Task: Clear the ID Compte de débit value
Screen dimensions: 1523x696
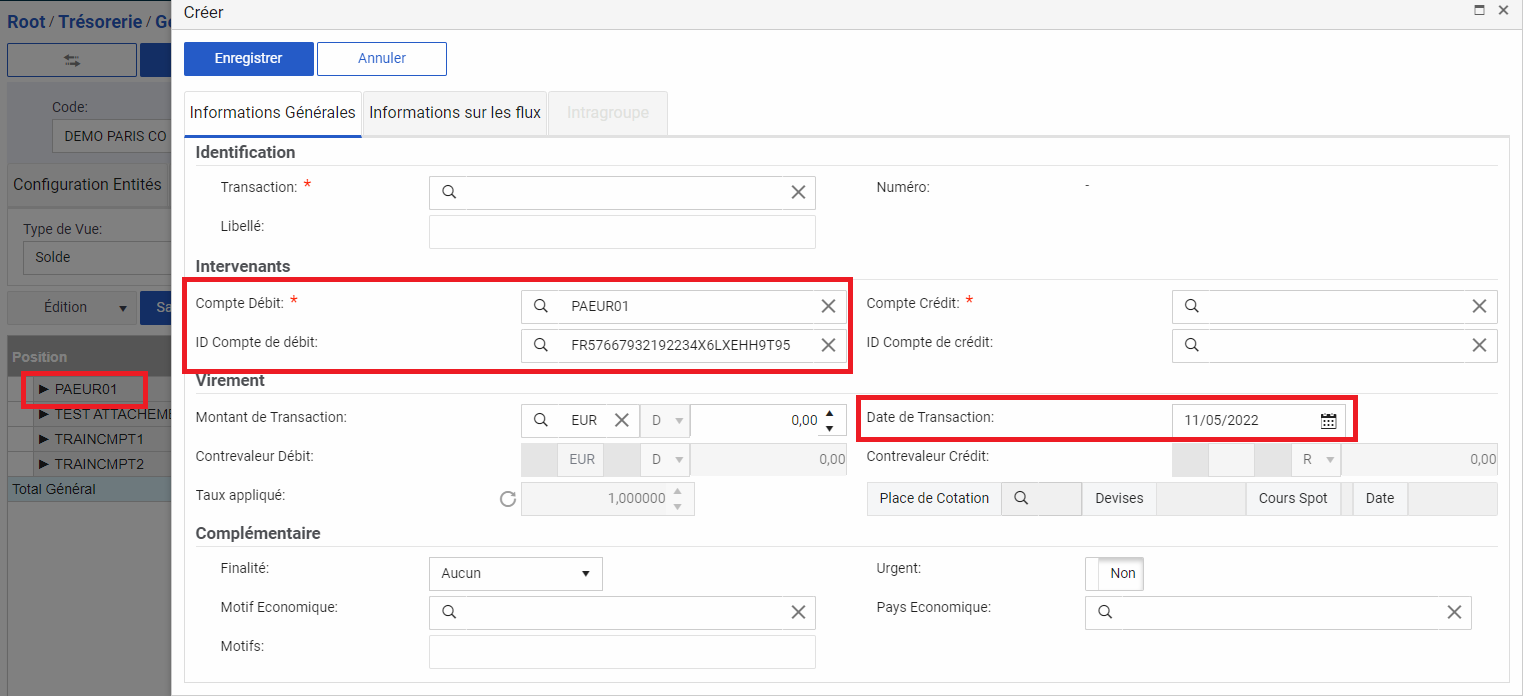Action: pyautogui.click(x=828, y=345)
